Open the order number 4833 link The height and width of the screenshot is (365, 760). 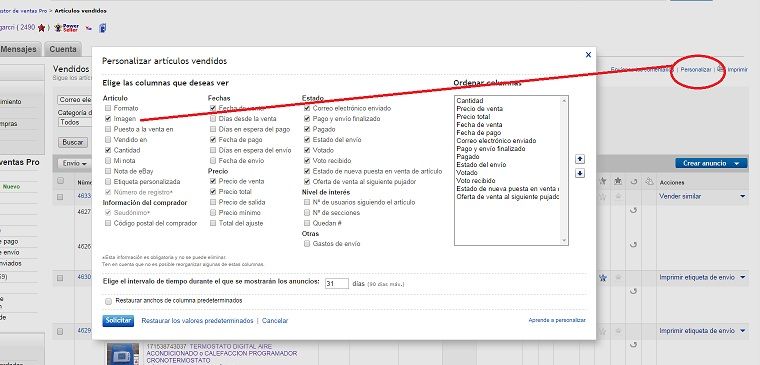tap(84, 196)
